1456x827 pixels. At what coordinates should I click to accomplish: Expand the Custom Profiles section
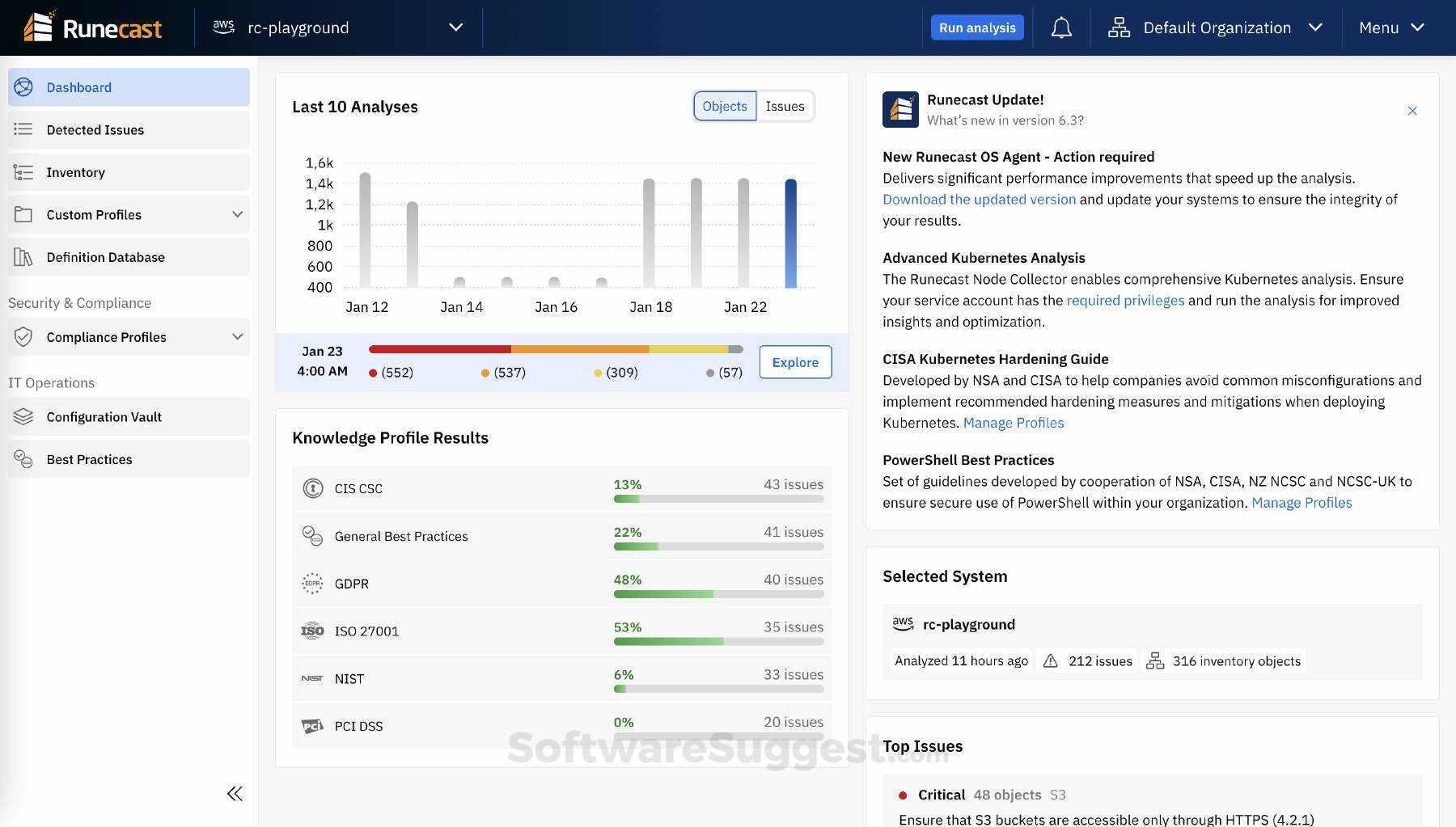coord(237,214)
